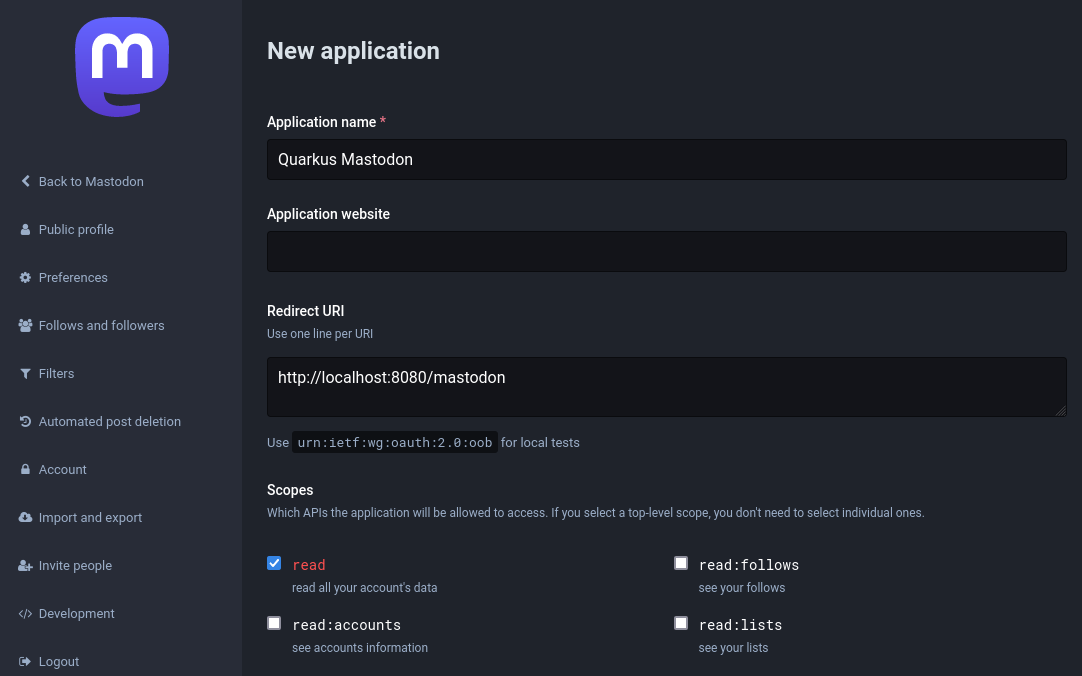Open the Invite people page
Viewport: 1082px width, 676px height.
tap(75, 566)
